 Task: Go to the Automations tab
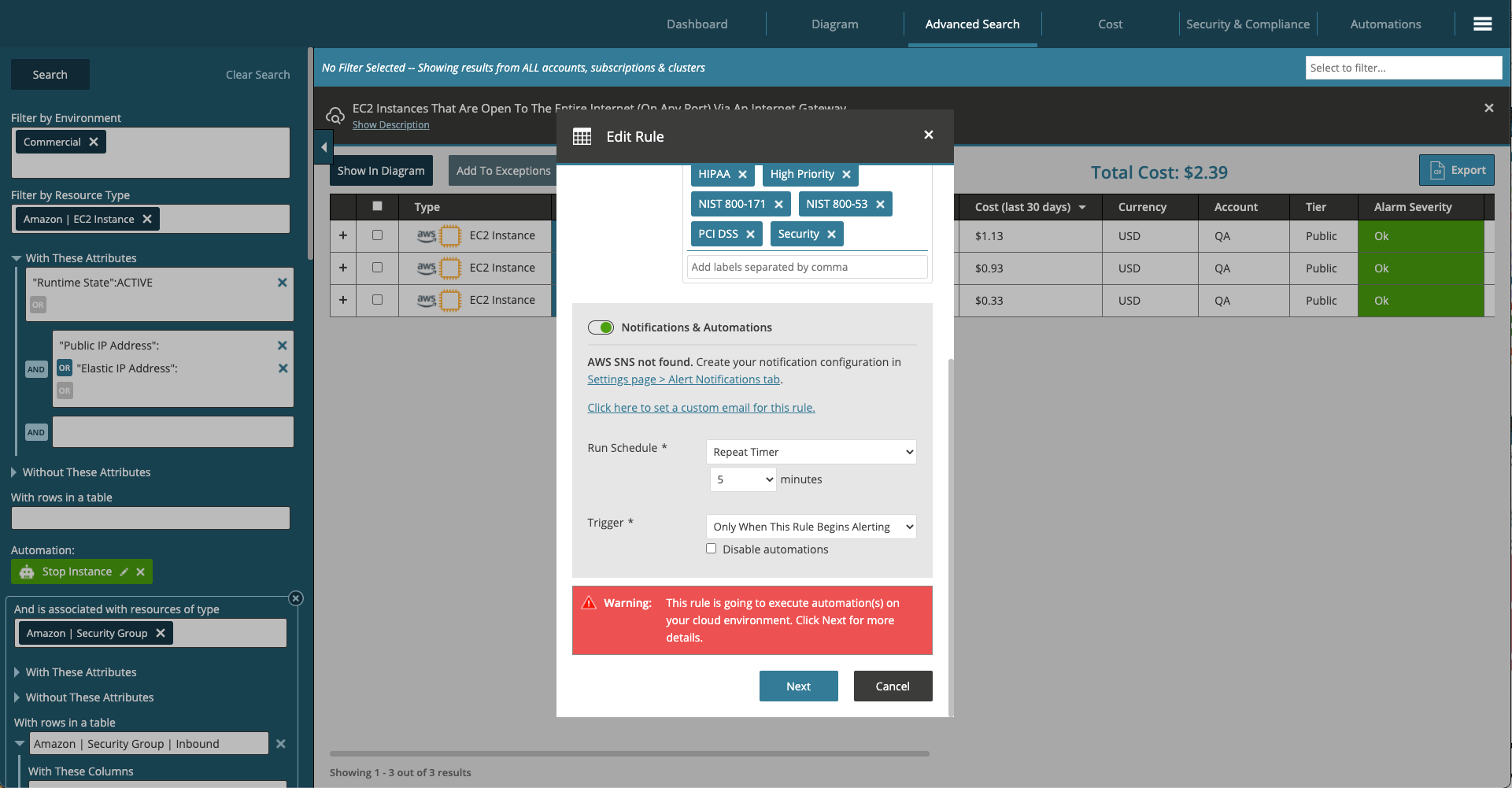tap(1386, 24)
